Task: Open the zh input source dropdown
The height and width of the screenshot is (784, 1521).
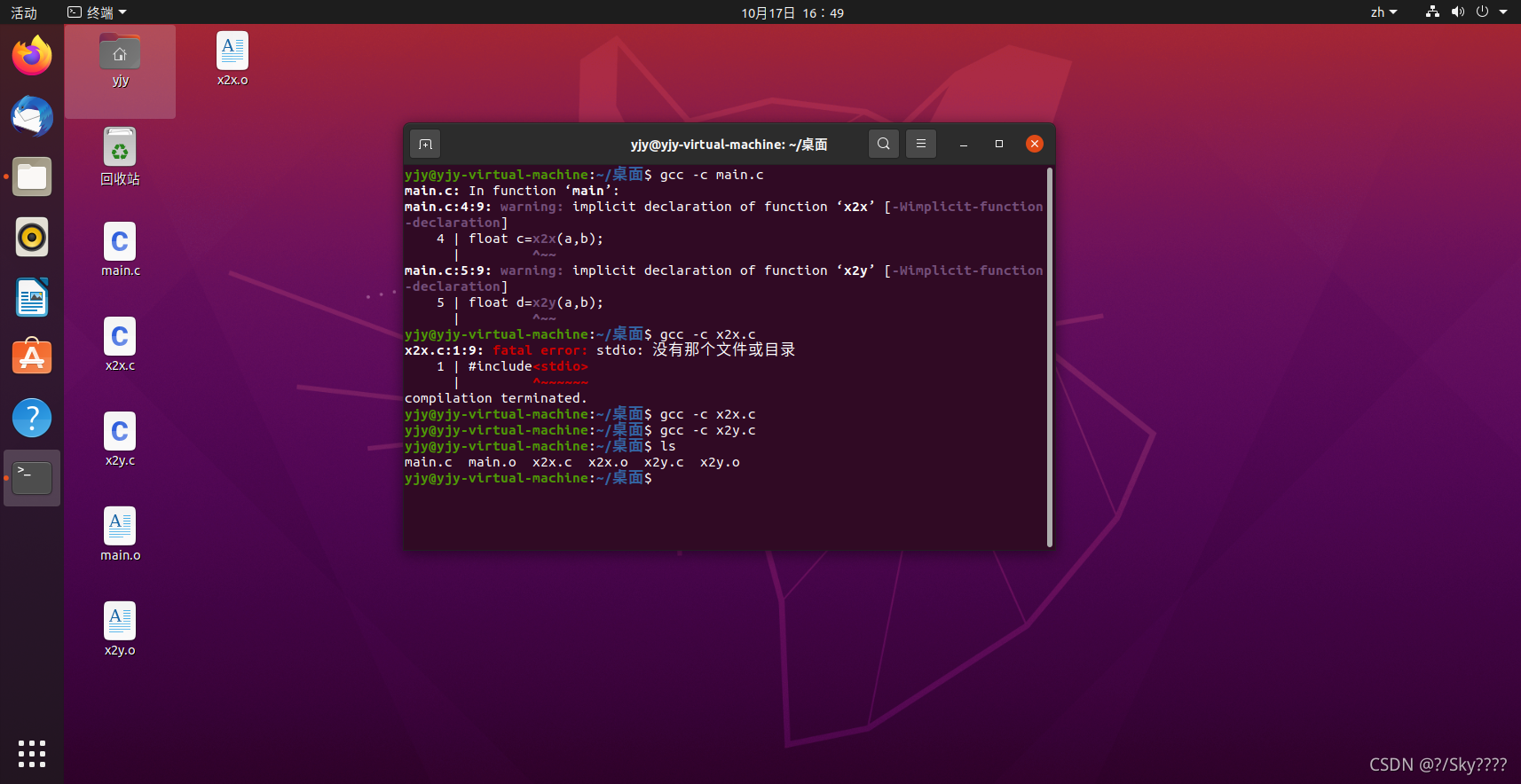Action: pyautogui.click(x=1383, y=12)
